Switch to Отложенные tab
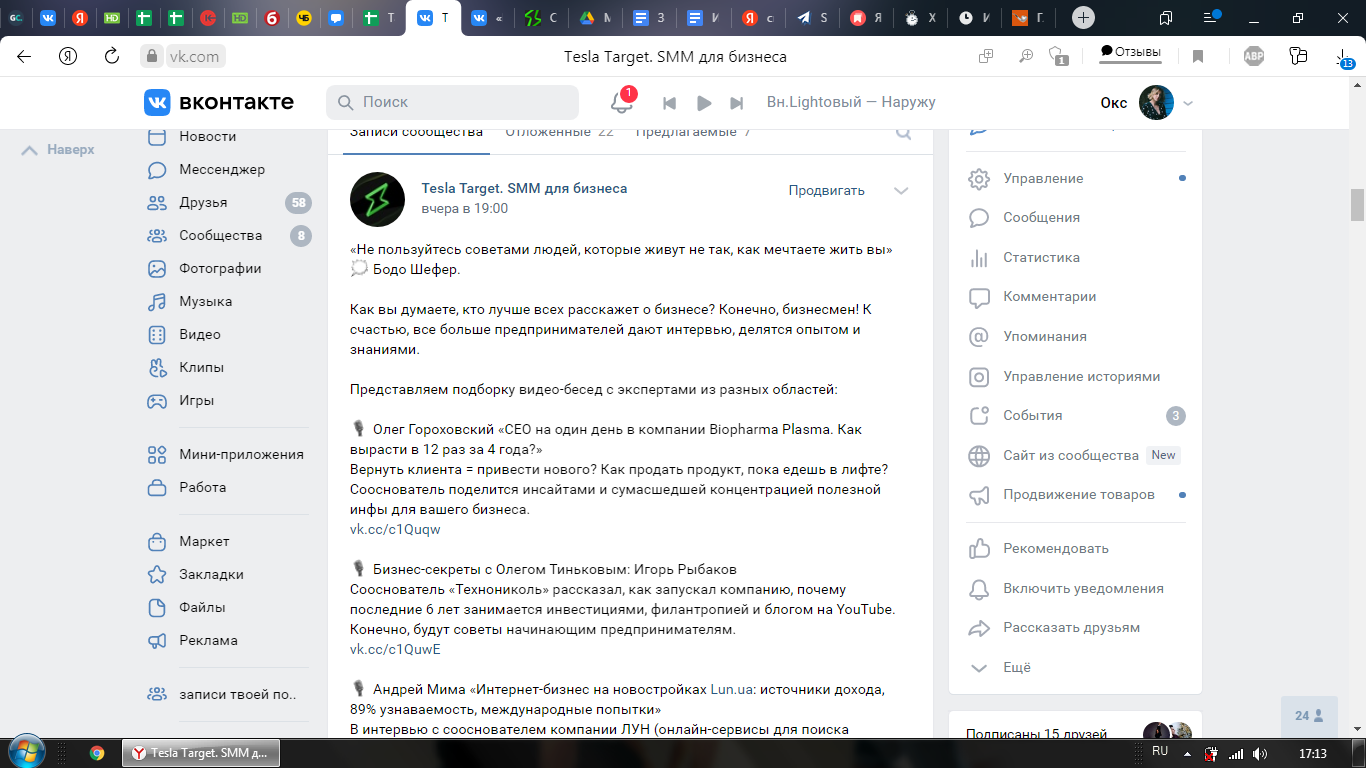The height and width of the screenshot is (768, 1366). pyautogui.click(x=559, y=131)
